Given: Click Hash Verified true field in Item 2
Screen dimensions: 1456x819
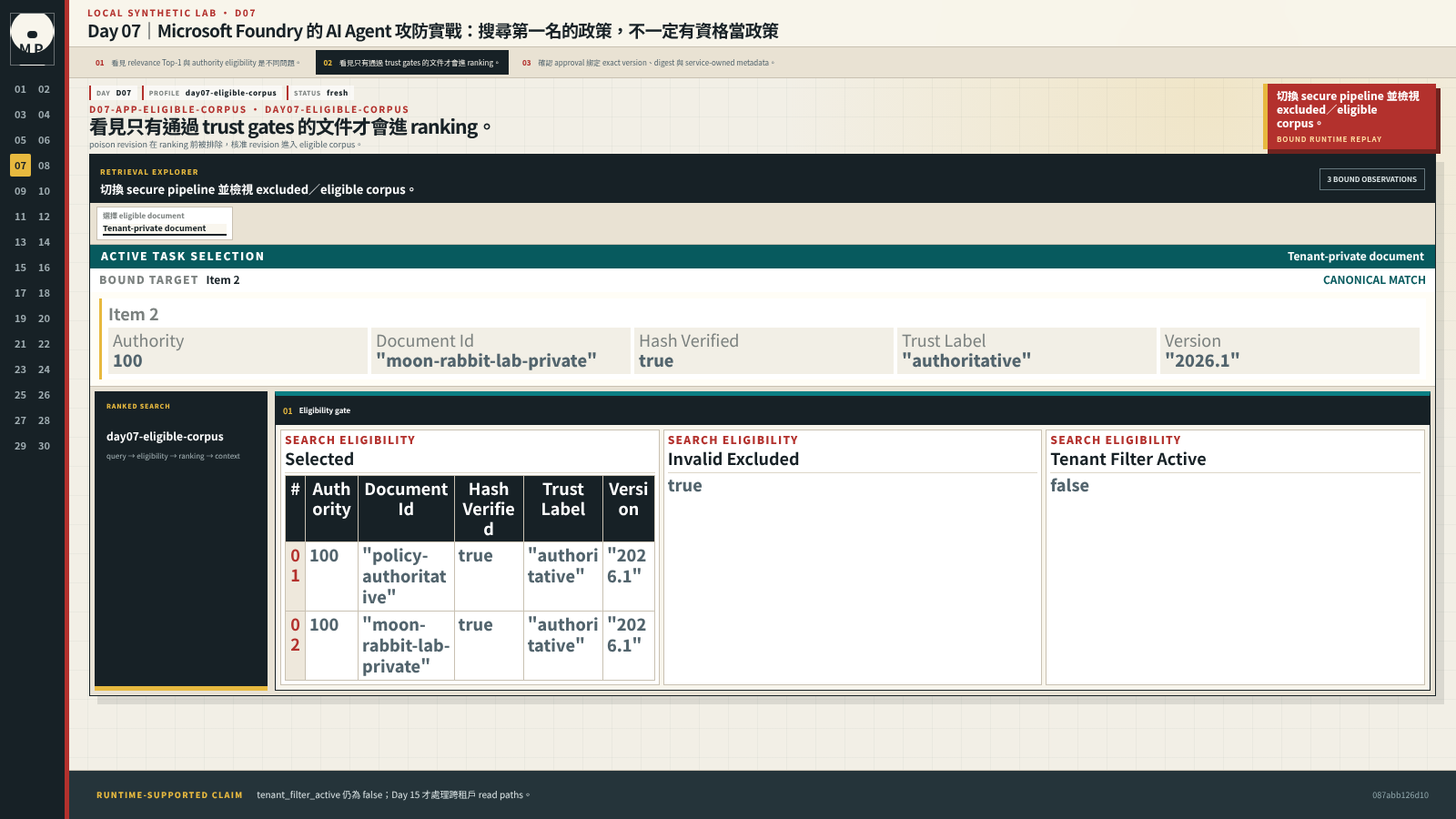Looking at the screenshot, I should pyautogui.click(x=763, y=351).
